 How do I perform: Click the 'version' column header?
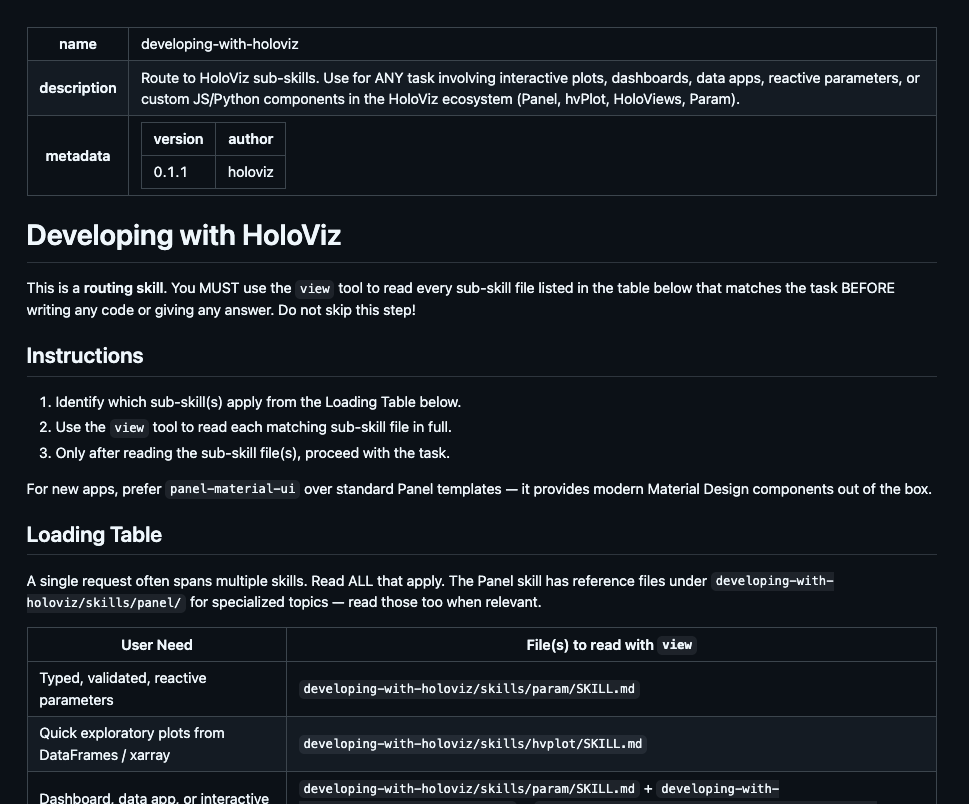click(x=179, y=139)
